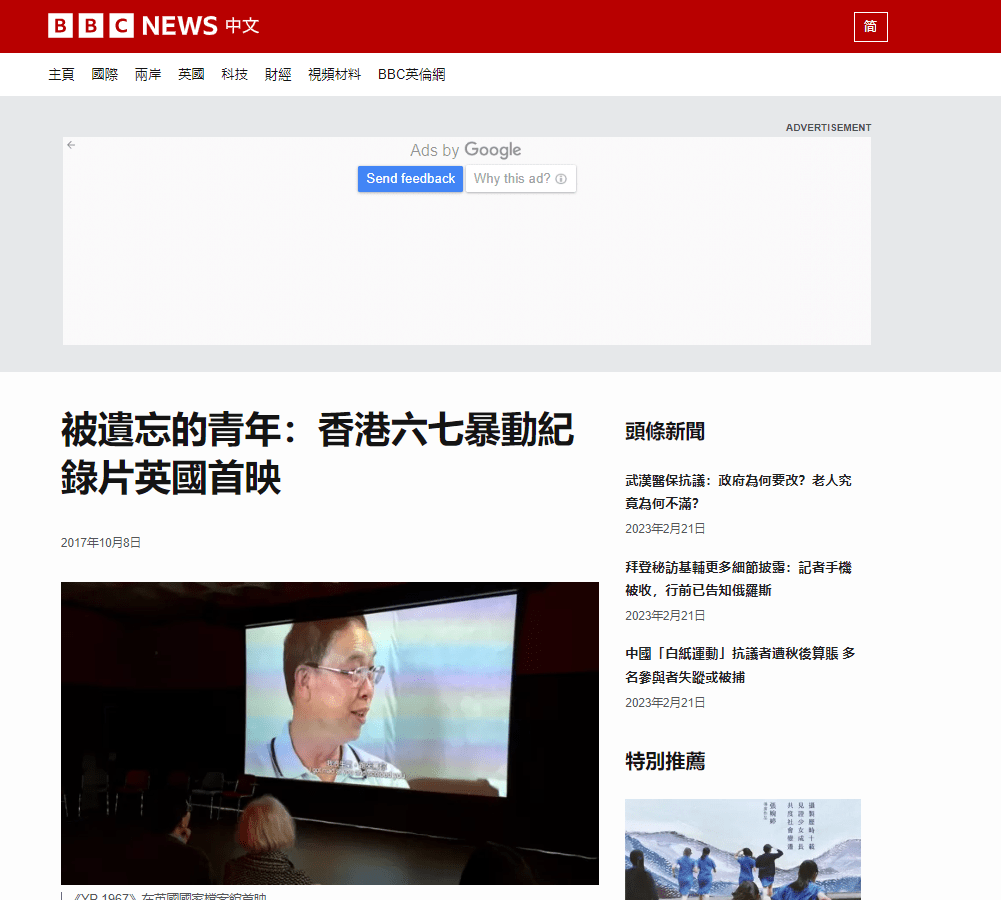Open the 國際 section
1001x900 pixels.
(105, 74)
